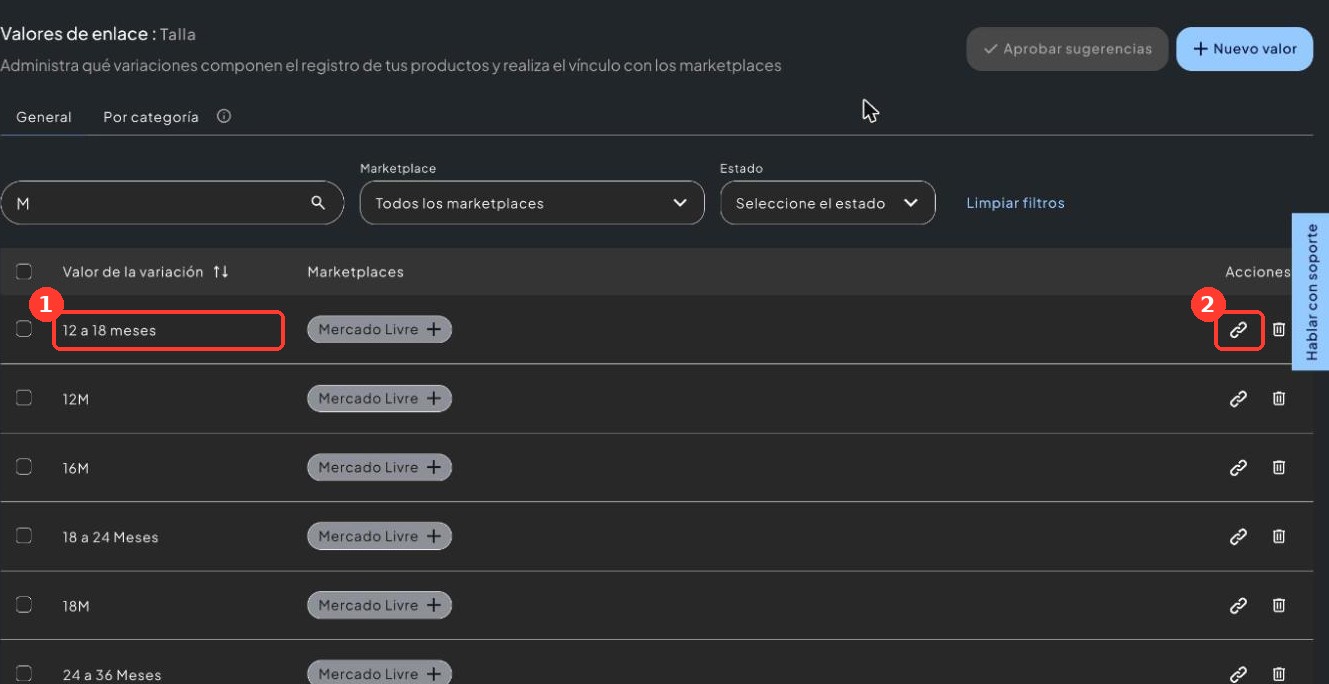Click the 24 a 36 Meses value text
The image size is (1329, 684).
[x=111, y=675]
